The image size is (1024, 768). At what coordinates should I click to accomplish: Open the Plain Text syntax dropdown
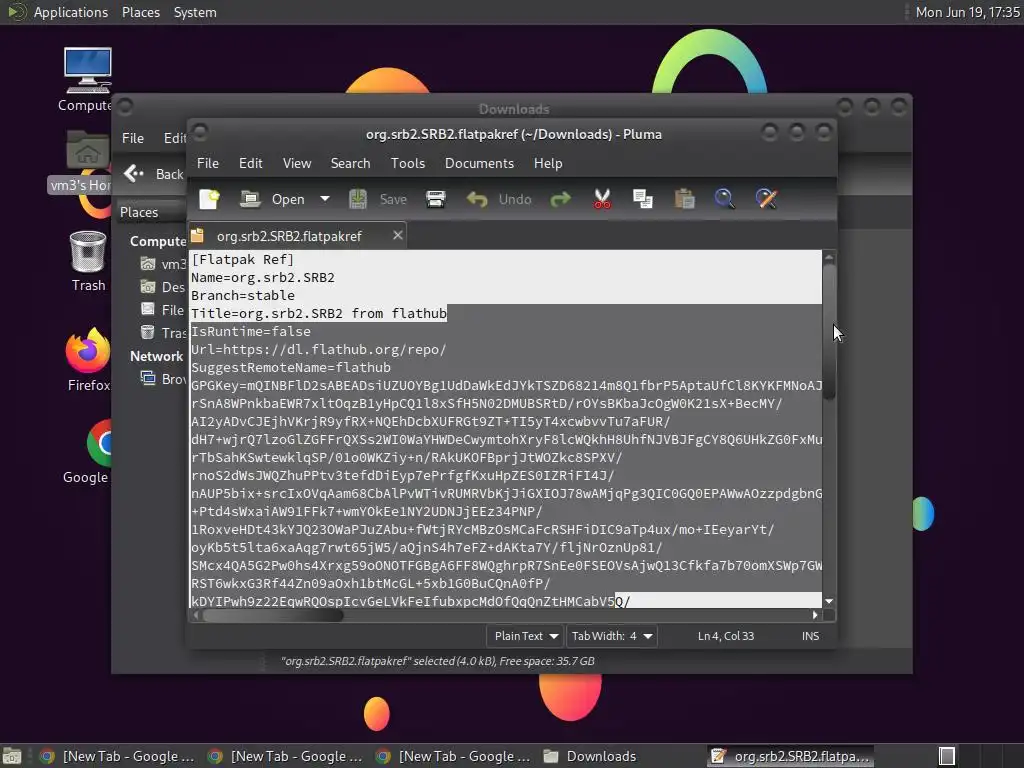(x=525, y=636)
